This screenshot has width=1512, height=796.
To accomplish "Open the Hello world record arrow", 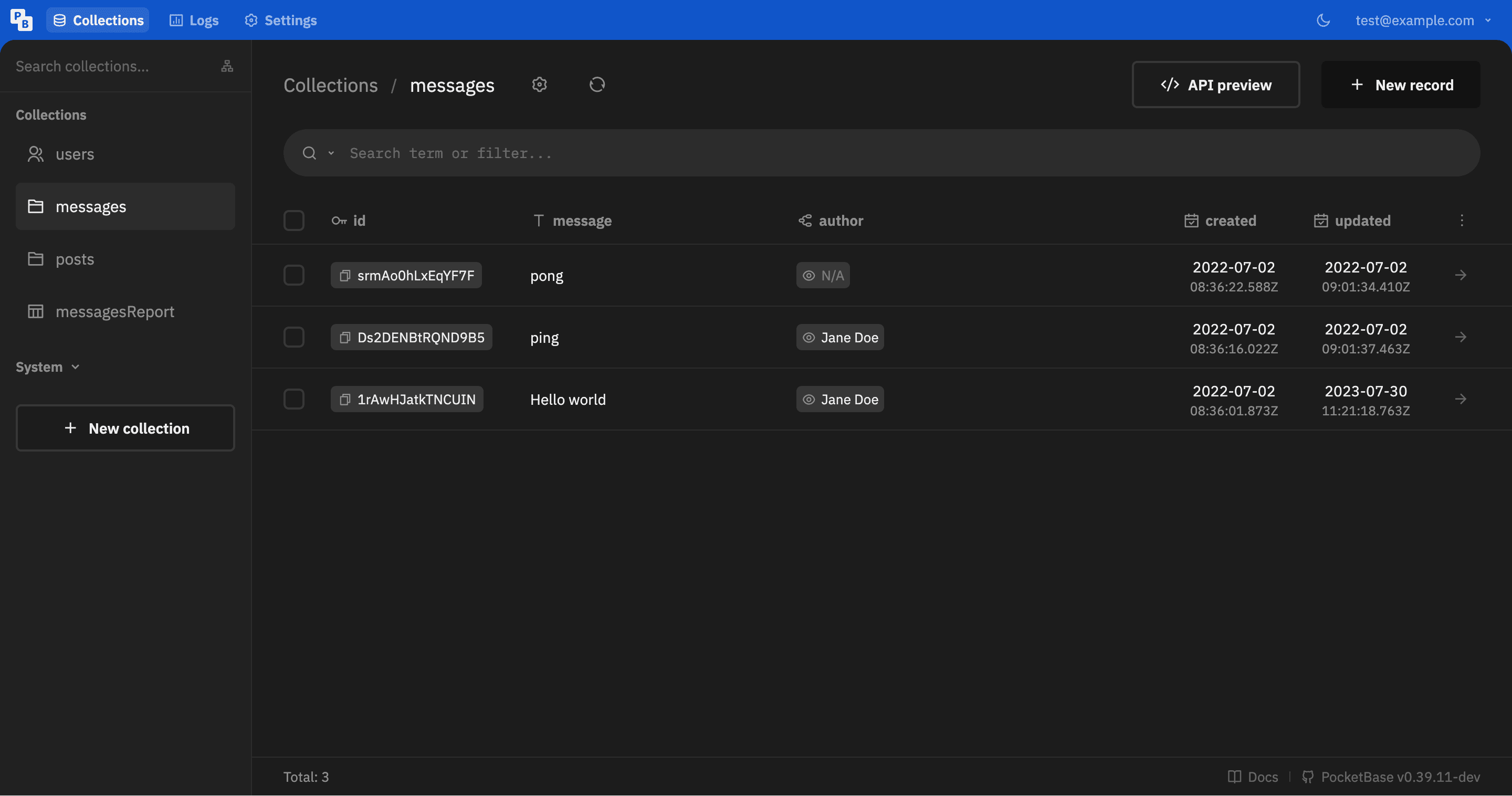I will (x=1461, y=399).
